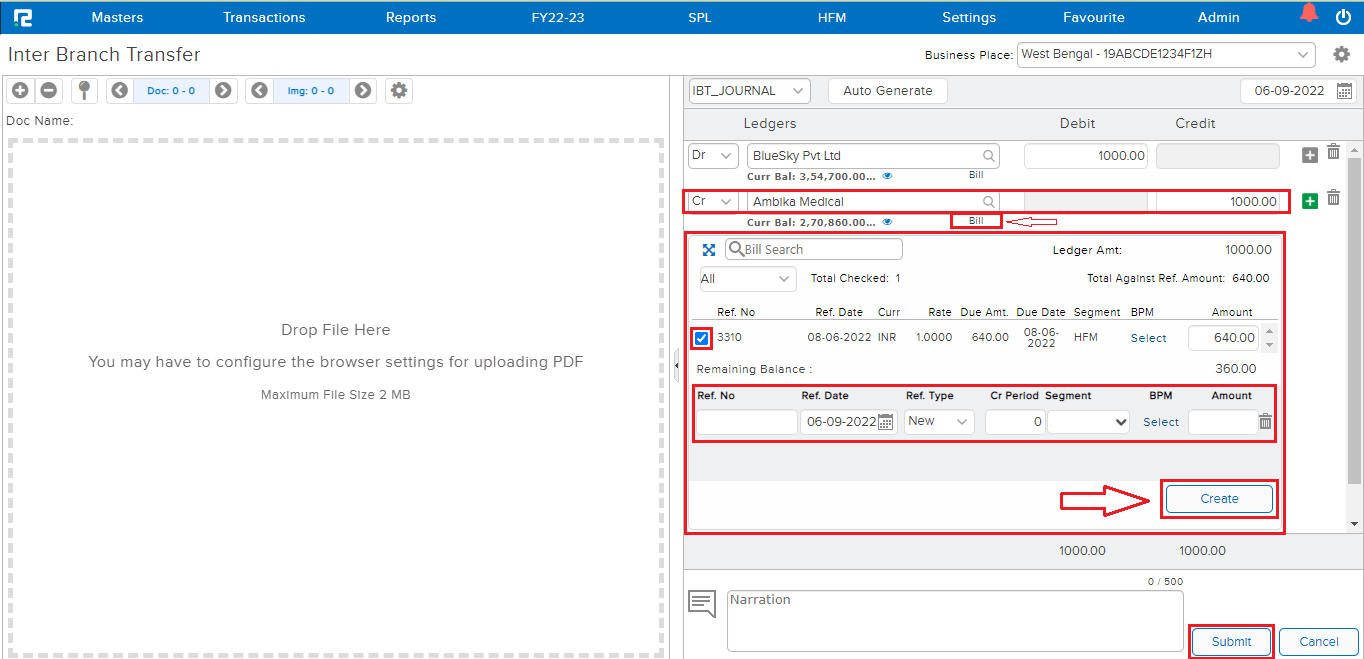Click the zoom out minus icon
This screenshot has height=659, width=1364.
coord(48,91)
